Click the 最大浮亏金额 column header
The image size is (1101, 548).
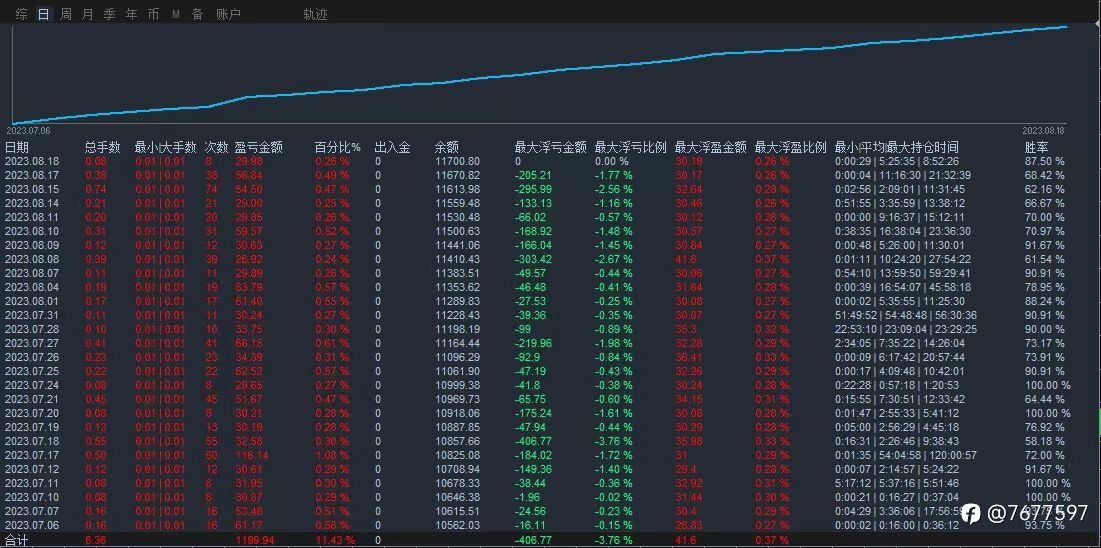(550, 148)
